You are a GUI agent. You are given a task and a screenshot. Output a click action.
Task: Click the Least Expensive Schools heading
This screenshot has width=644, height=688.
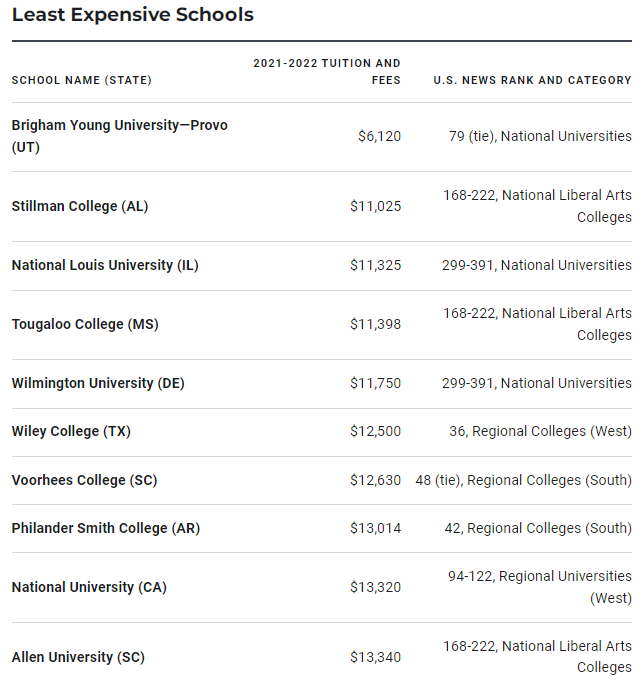(x=133, y=15)
